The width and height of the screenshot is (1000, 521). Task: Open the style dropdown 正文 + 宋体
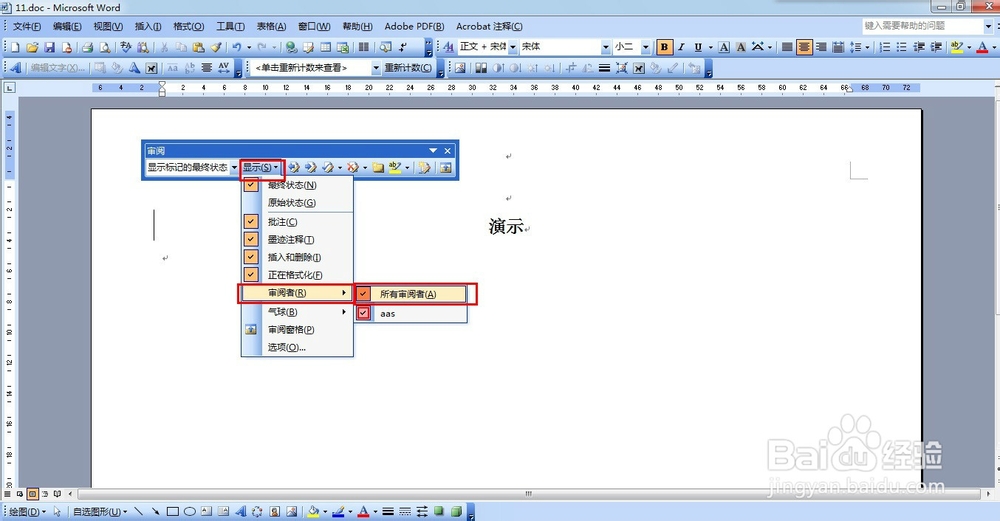pyautogui.click(x=513, y=47)
